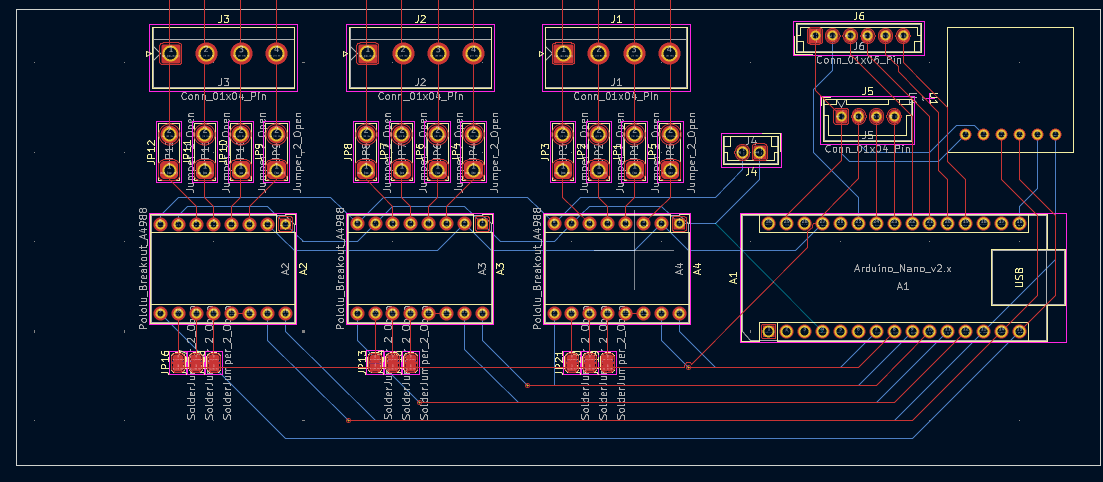Click the Conn_01x04_Pin label under J3
Image resolution: width=1103 pixels, height=482 pixels.
(x=224, y=97)
